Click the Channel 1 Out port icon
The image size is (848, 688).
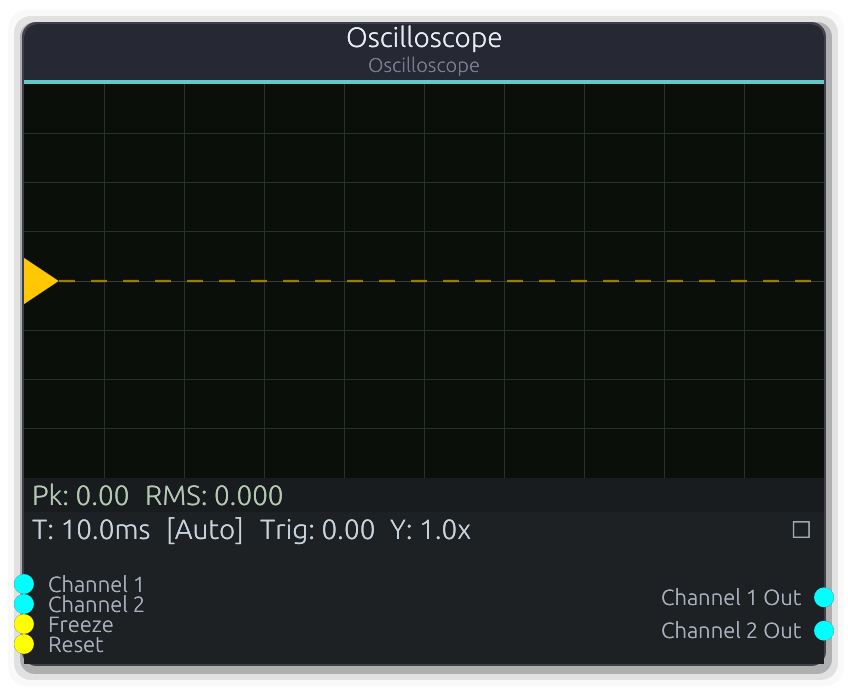pyautogui.click(x=824, y=597)
